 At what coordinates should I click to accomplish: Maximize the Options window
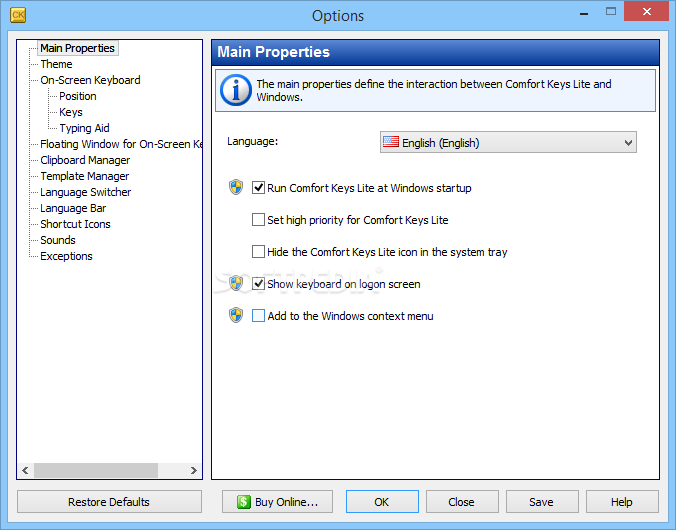(610, 12)
